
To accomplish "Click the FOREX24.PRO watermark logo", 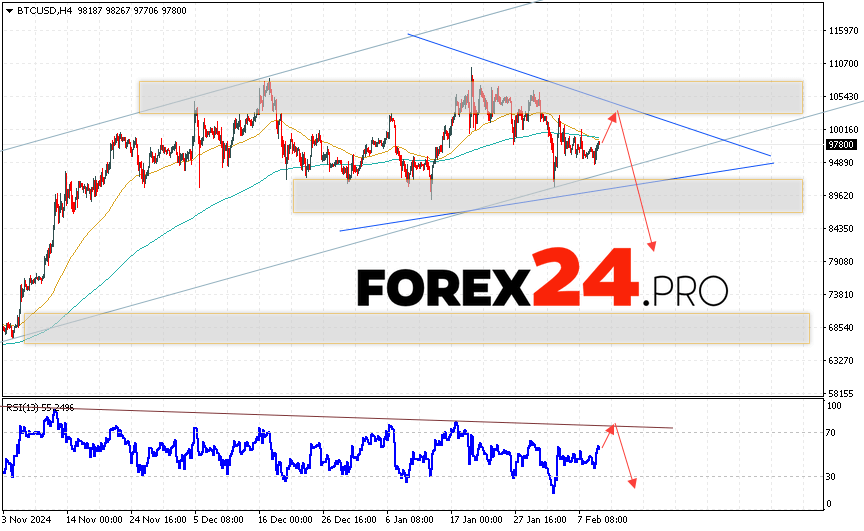I will (542, 280).
